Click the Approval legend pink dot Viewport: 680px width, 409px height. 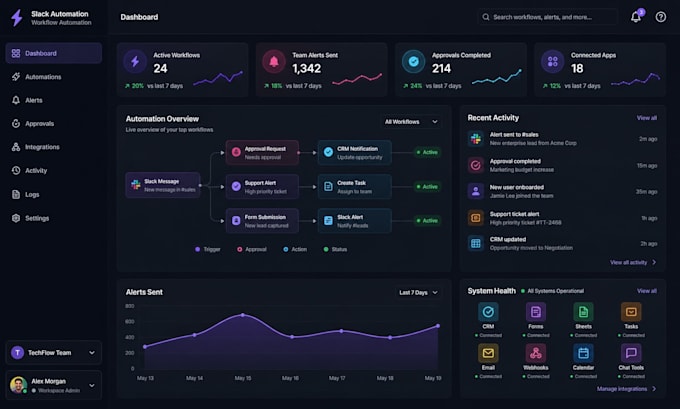click(x=239, y=249)
